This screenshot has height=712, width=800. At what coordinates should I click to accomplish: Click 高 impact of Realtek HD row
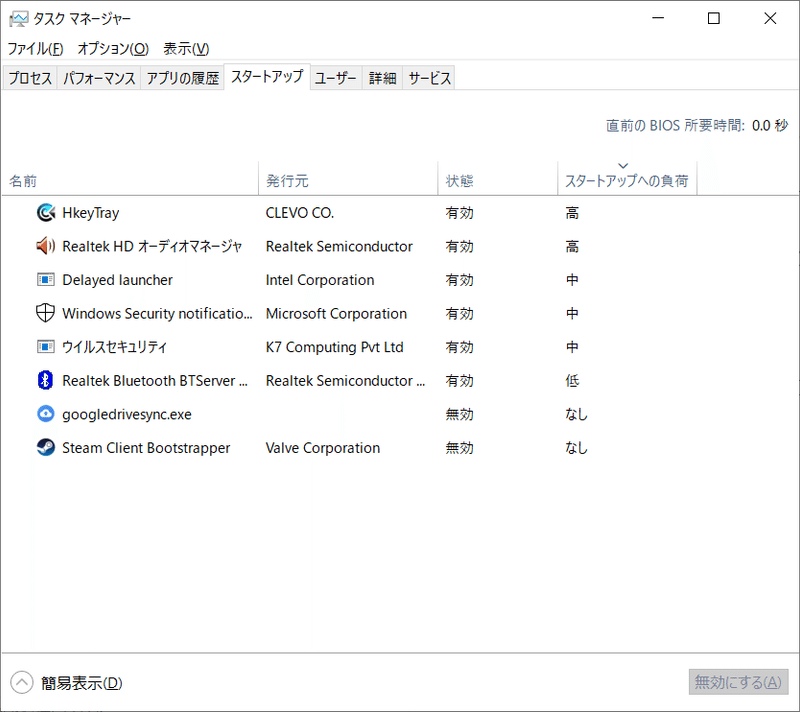pos(572,246)
